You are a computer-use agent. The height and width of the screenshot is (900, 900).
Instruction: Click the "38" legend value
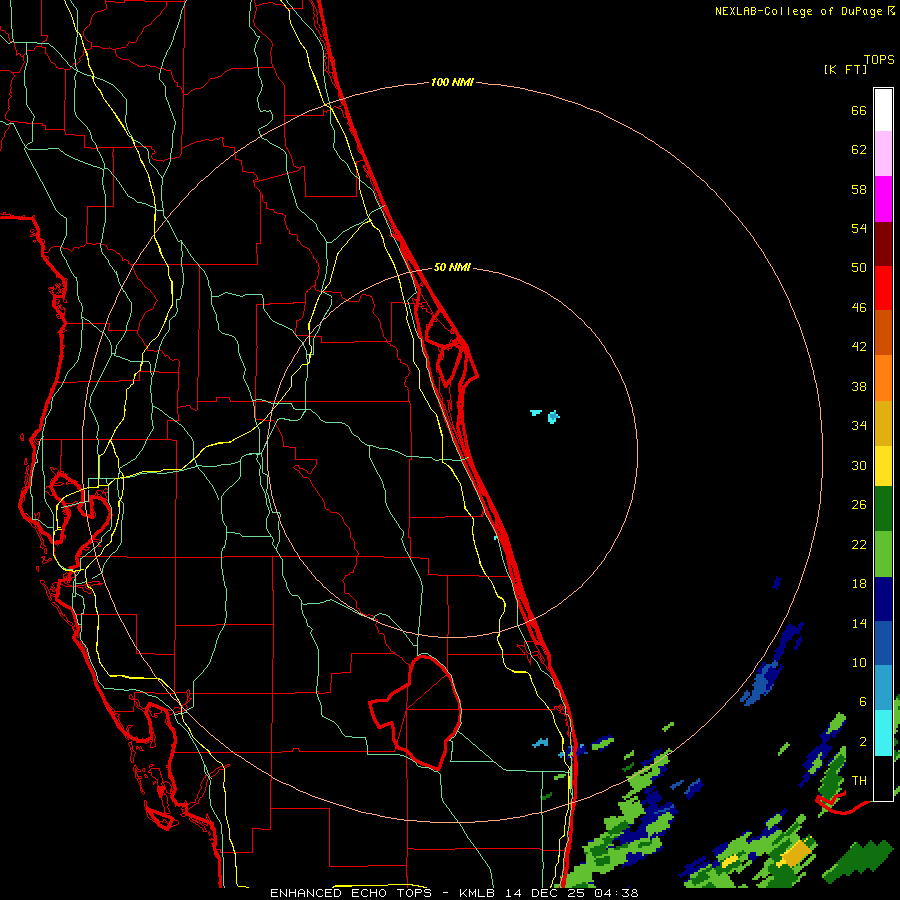click(859, 386)
